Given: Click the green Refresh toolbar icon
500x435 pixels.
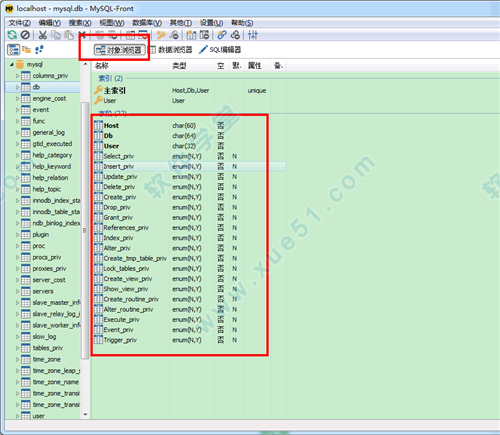Looking at the screenshot, I should pyautogui.click(x=12, y=35).
